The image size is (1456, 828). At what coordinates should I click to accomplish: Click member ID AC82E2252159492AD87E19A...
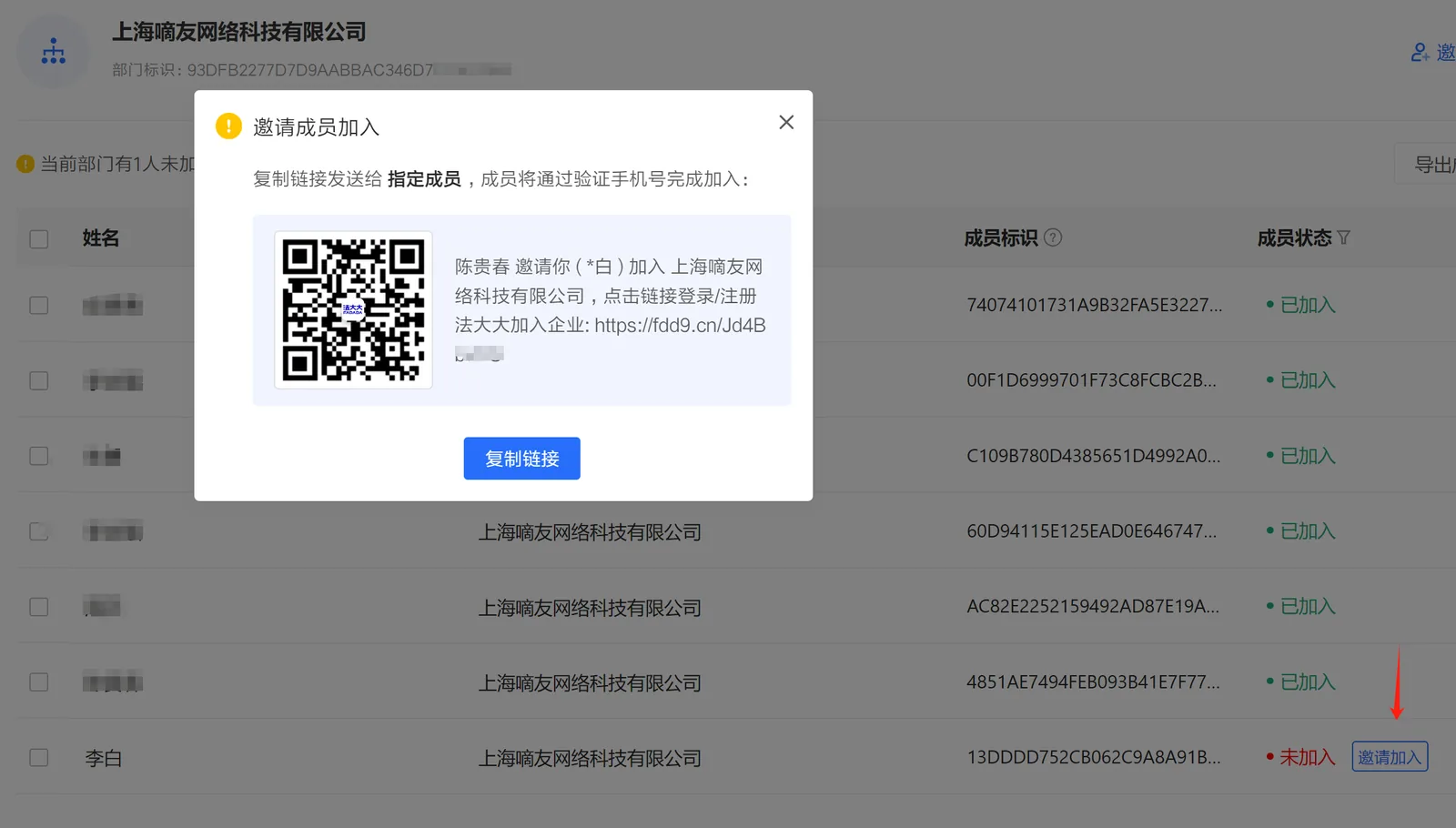tap(1093, 607)
